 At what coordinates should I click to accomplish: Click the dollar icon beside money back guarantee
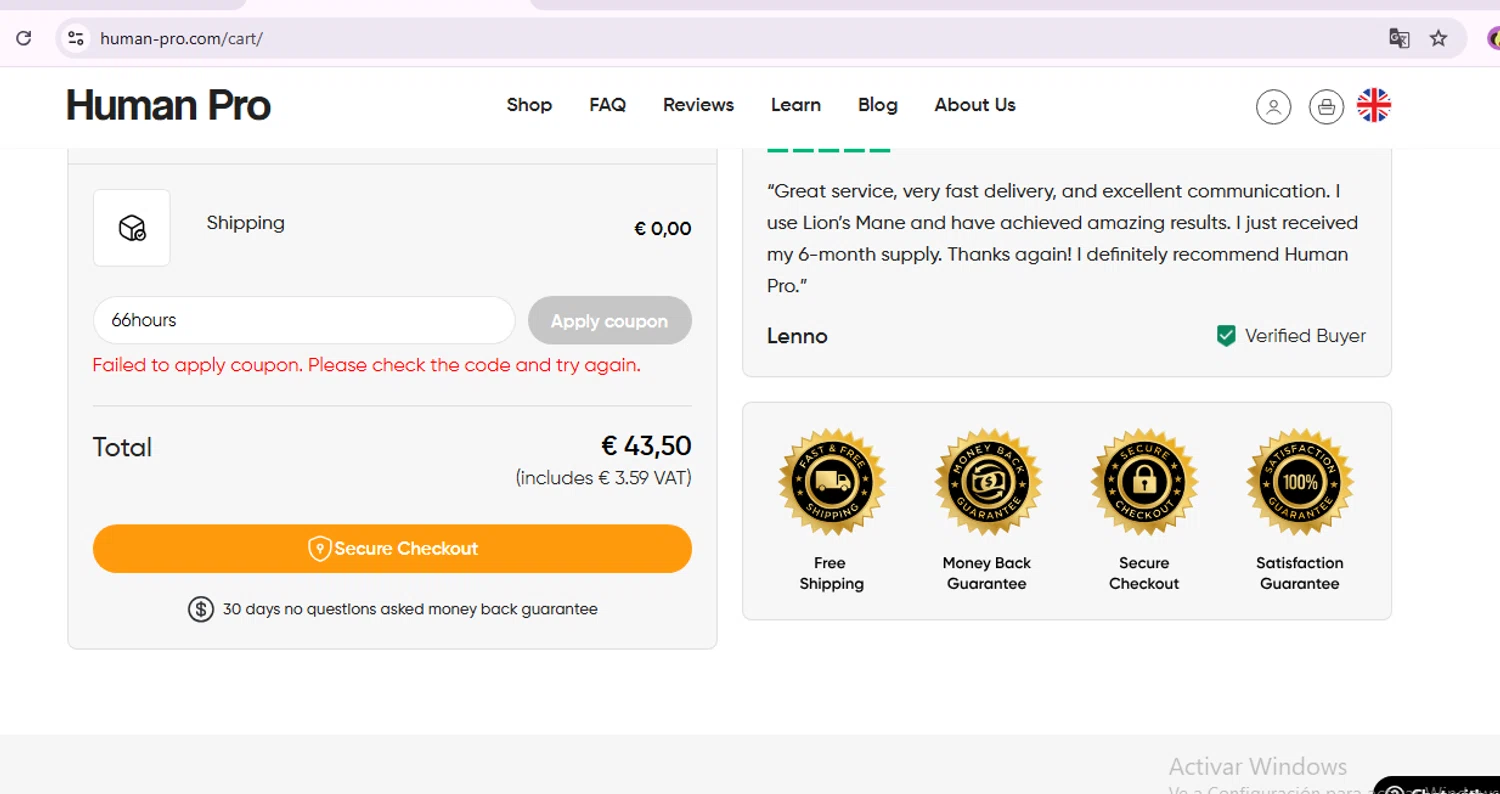click(201, 609)
